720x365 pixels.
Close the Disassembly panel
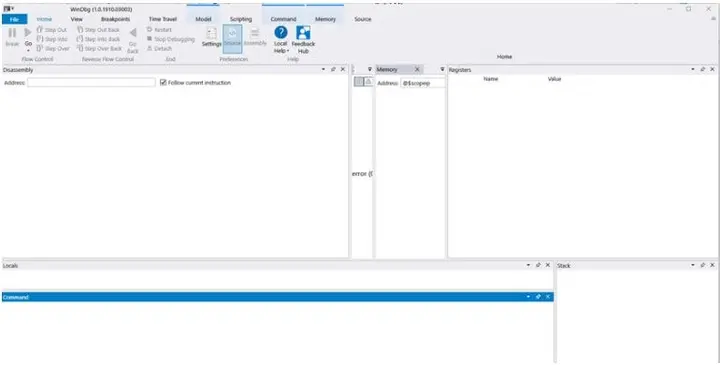[x=343, y=69]
